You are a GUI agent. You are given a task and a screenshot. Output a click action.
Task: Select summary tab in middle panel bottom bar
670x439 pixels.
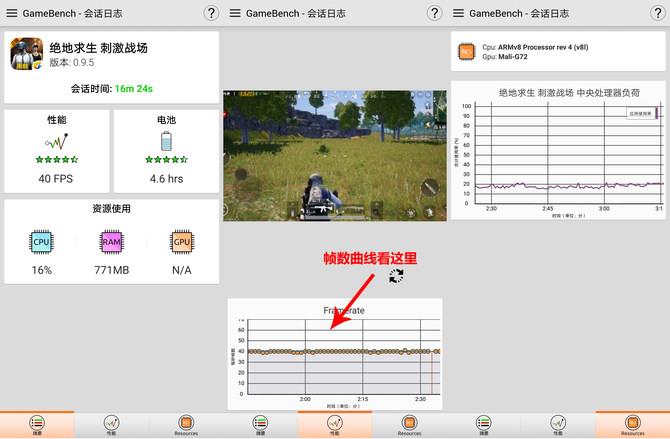coord(260,425)
